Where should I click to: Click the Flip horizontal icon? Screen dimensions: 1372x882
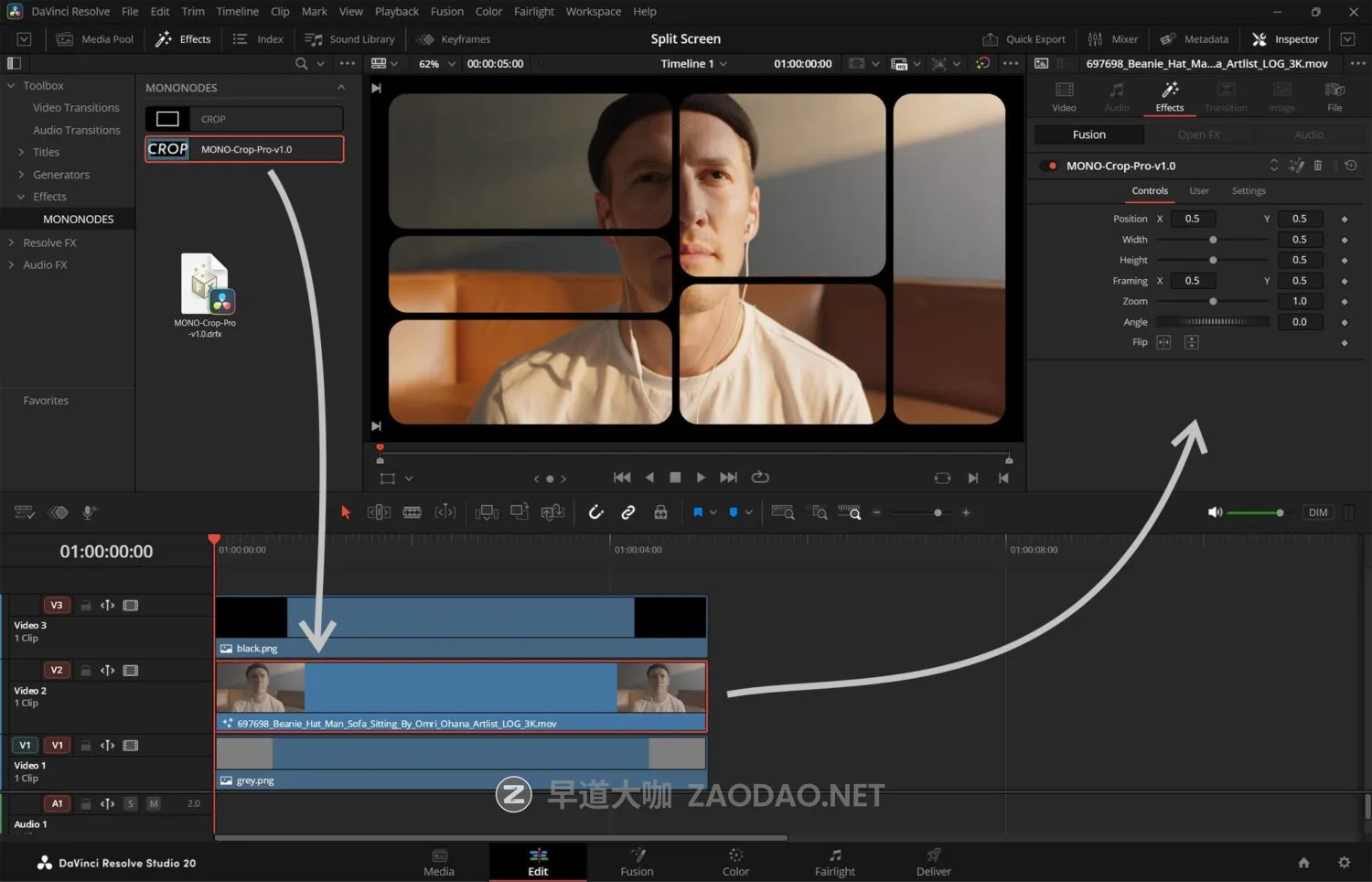pyautogui.click(x=1163, y=342)
